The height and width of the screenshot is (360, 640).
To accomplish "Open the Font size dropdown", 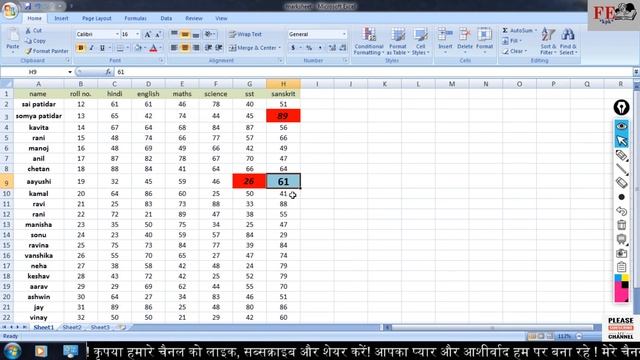I will click(138, 34).
